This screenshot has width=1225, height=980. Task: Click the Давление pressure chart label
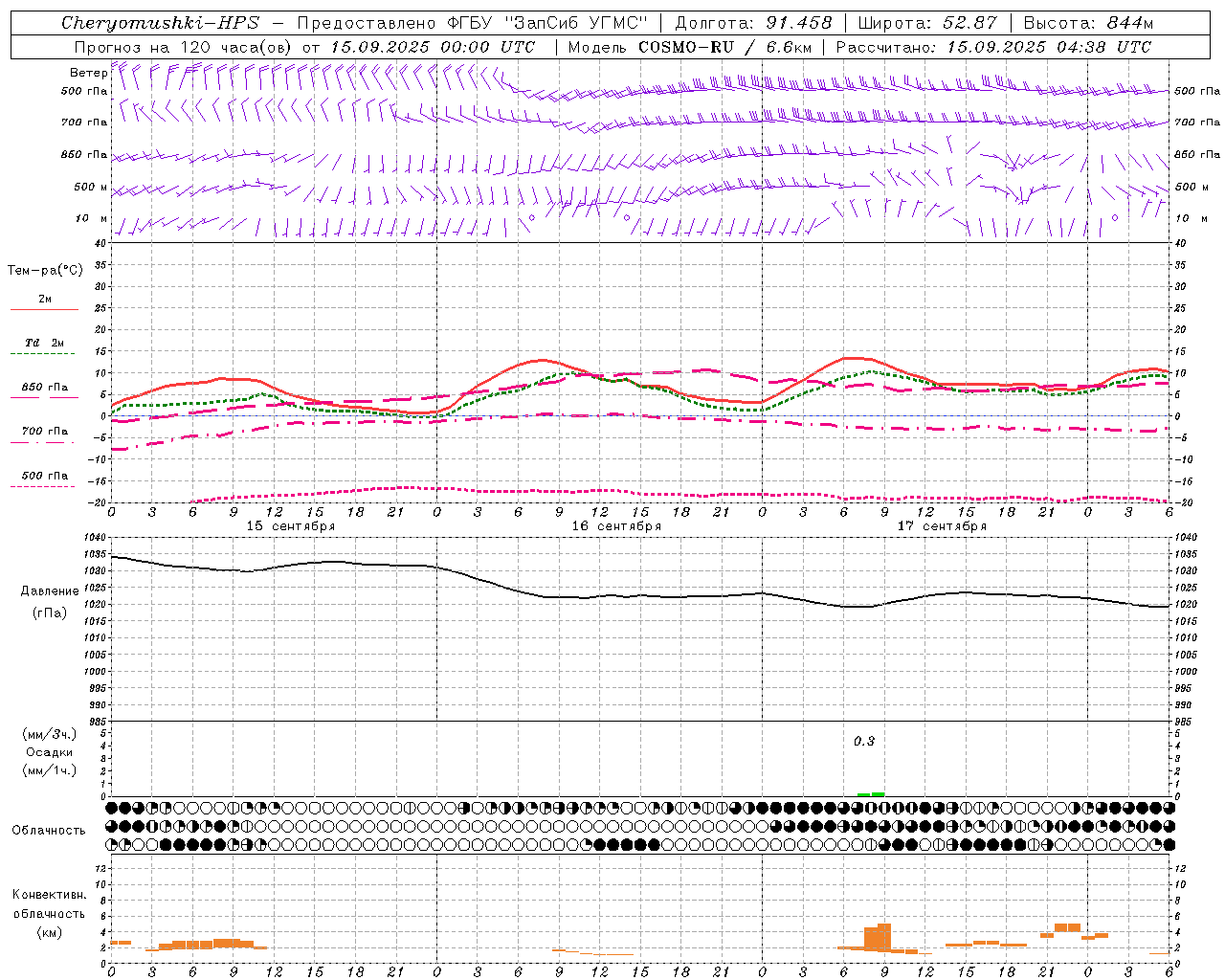tap(50, 591)
